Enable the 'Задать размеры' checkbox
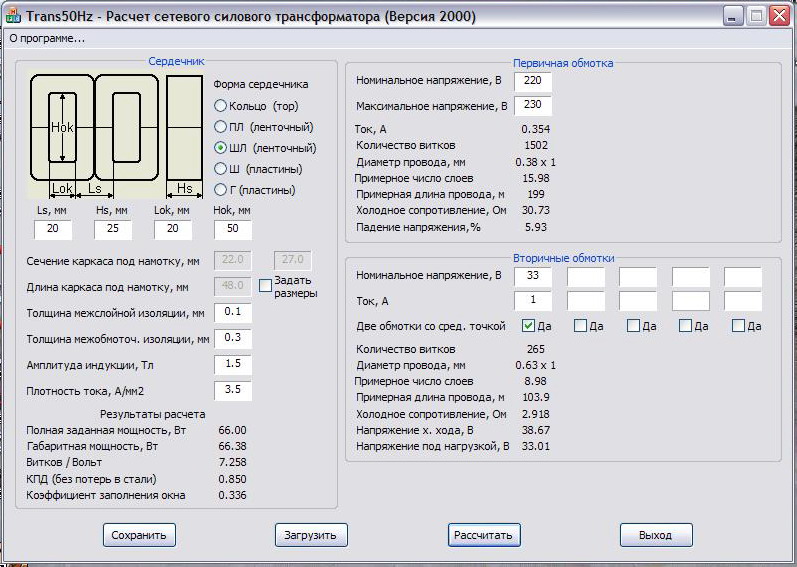Screen dimensions: 797x567 coord(265,286)
